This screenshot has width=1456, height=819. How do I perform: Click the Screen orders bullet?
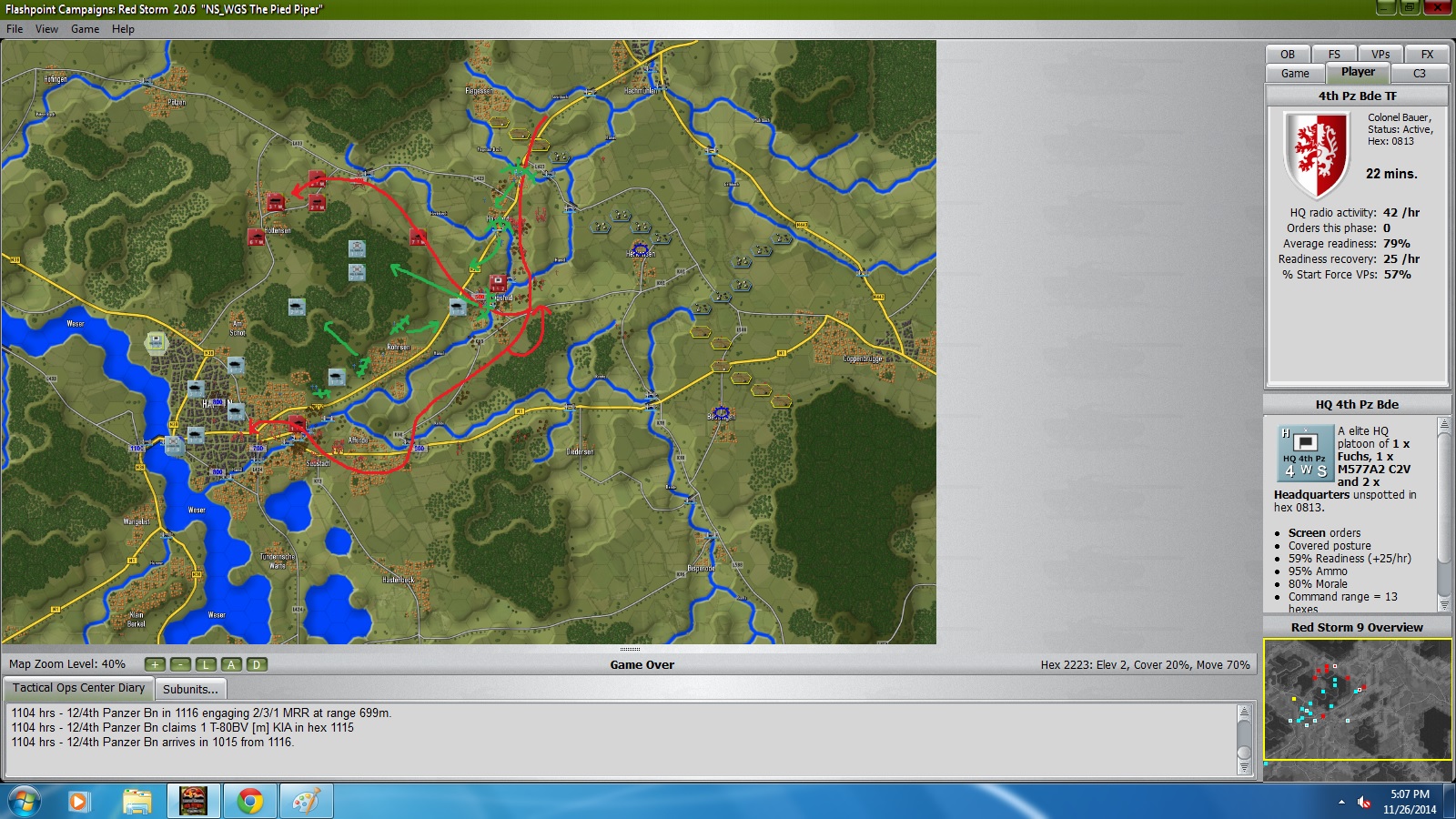pos(1324,533)
